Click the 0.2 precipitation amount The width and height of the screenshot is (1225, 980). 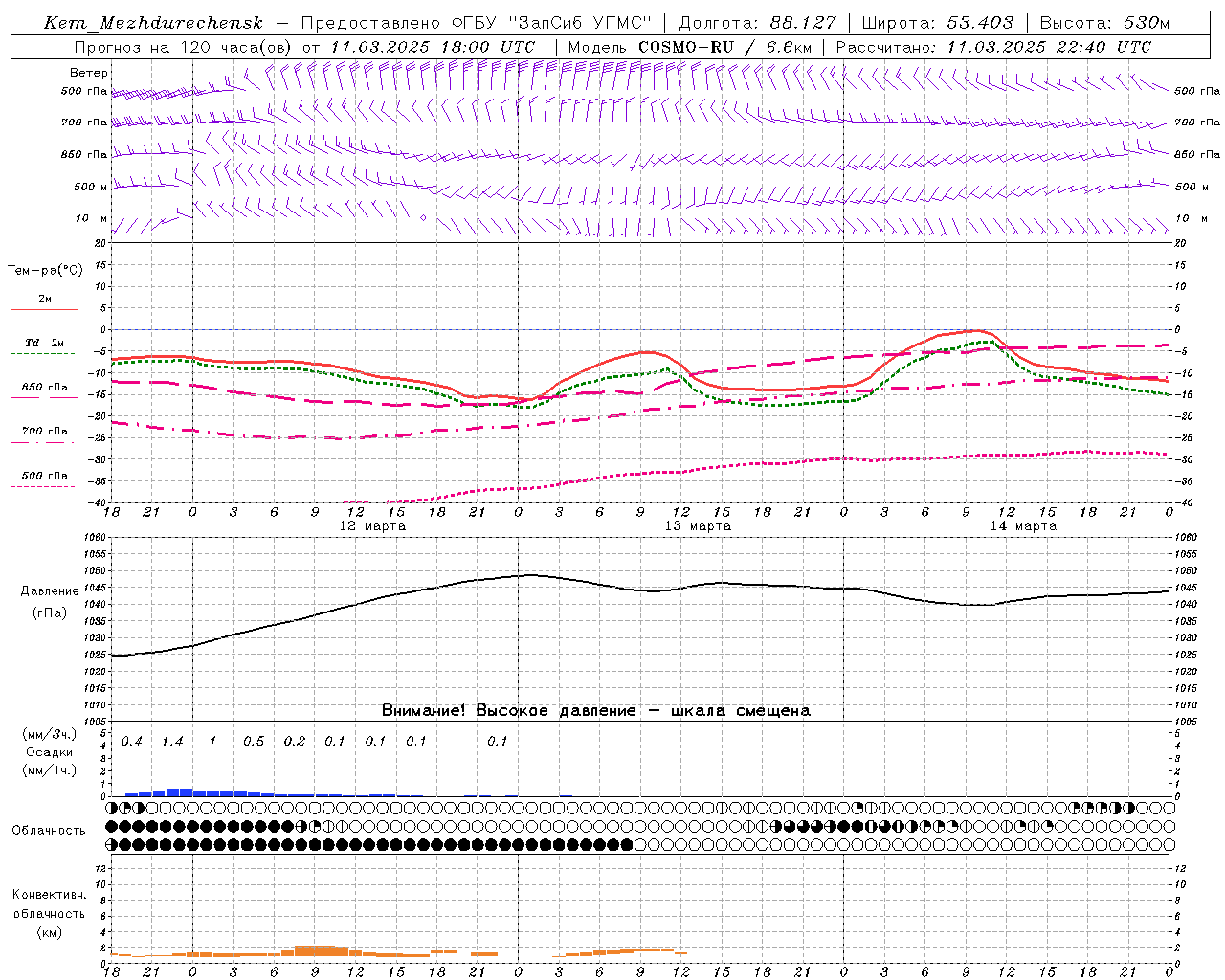(295, 742)
